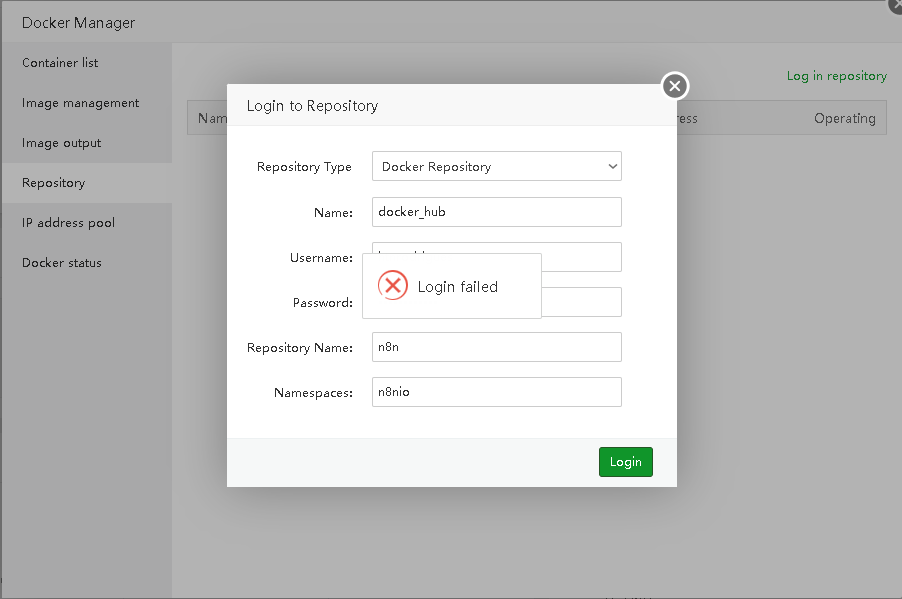Image resolution: width=902 pixels, height=599 pixels.
Task: Click the green Login button
Action: click(625, 461)
